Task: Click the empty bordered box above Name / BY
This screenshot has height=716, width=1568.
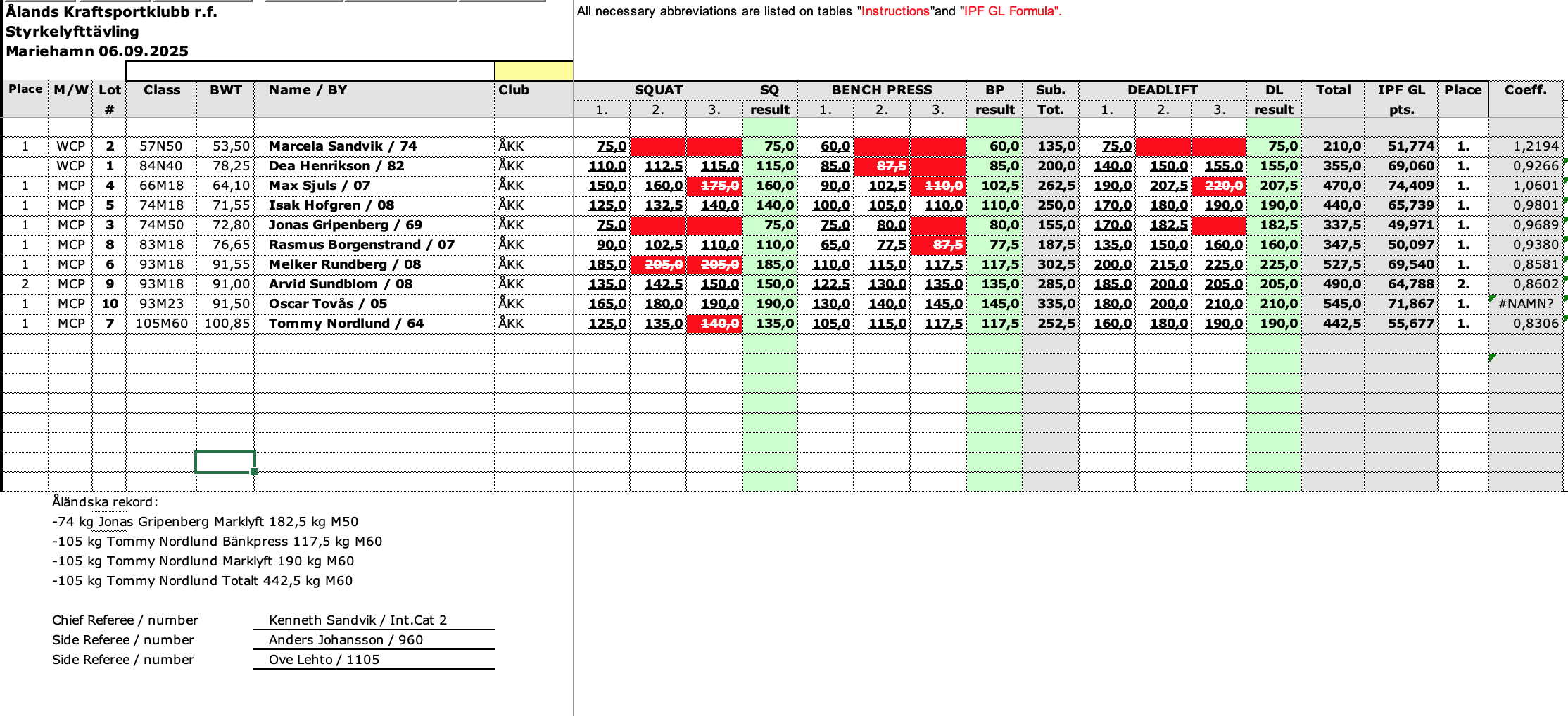Action: click(x=310, y=71)
